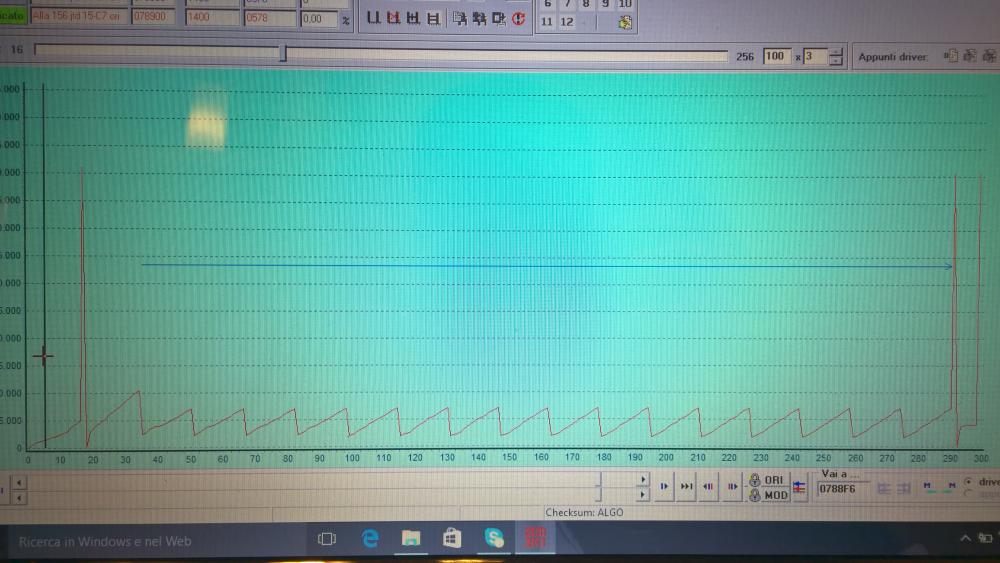Click the next modification red-blue arrow icon
The image size is (1000, 563).
point(732,486)
